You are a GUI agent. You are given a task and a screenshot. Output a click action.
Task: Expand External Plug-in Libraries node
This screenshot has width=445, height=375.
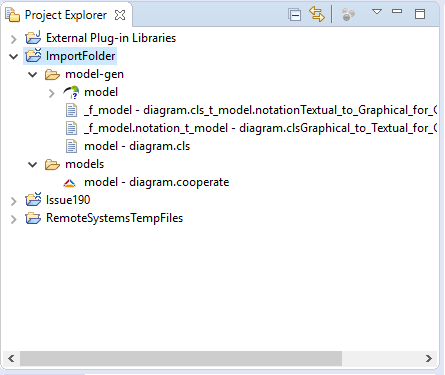point(13,39)
